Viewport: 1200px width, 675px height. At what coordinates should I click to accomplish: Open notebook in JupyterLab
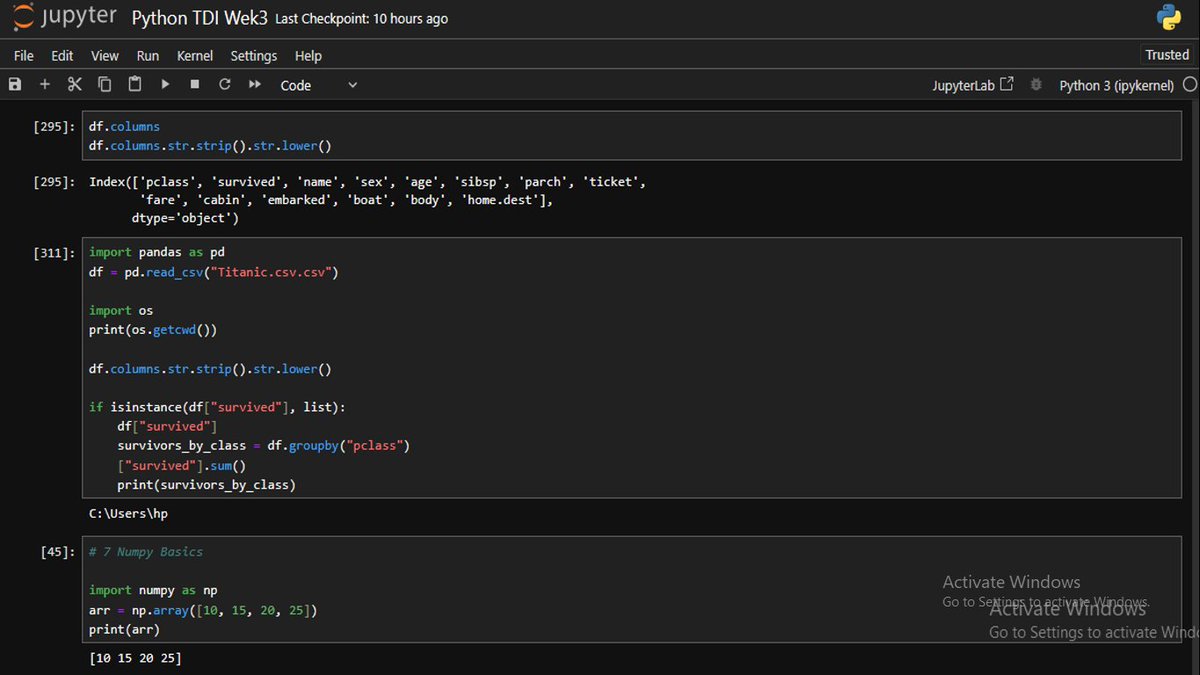tap(973, 86)
